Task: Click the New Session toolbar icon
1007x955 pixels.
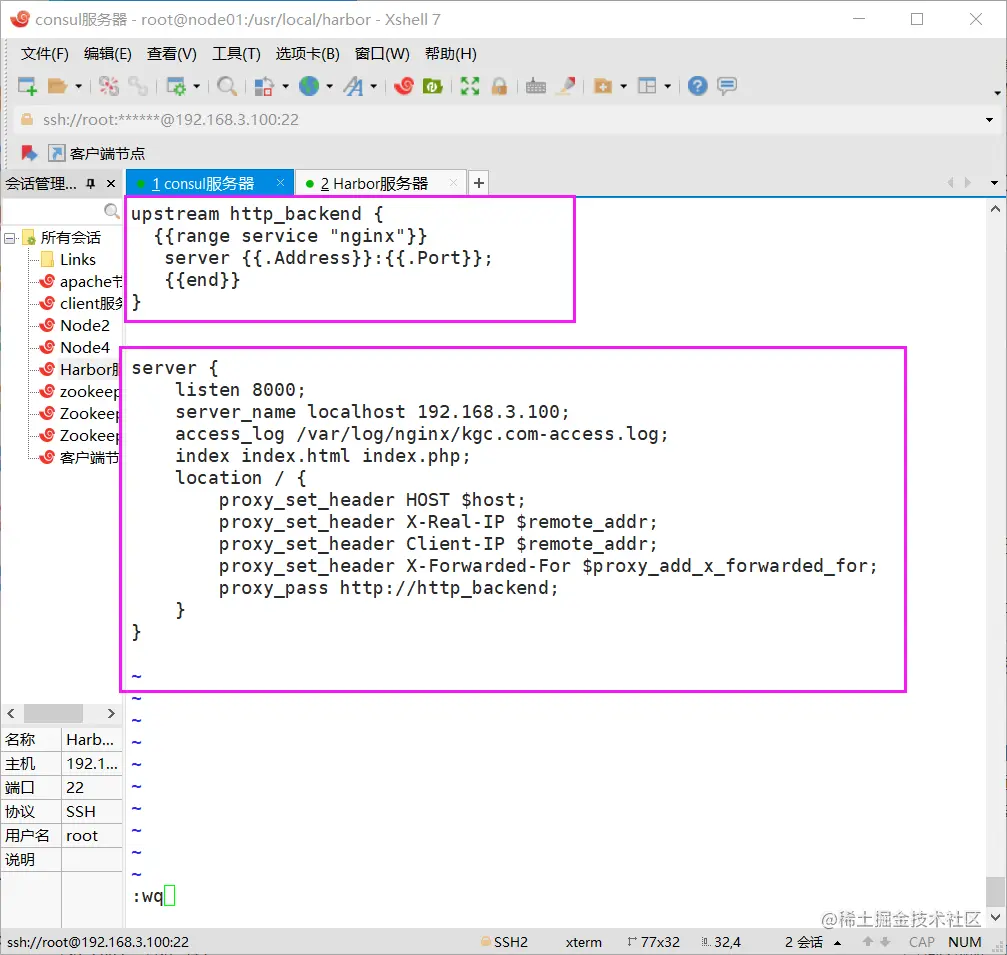Action: [x=28, y=86]
